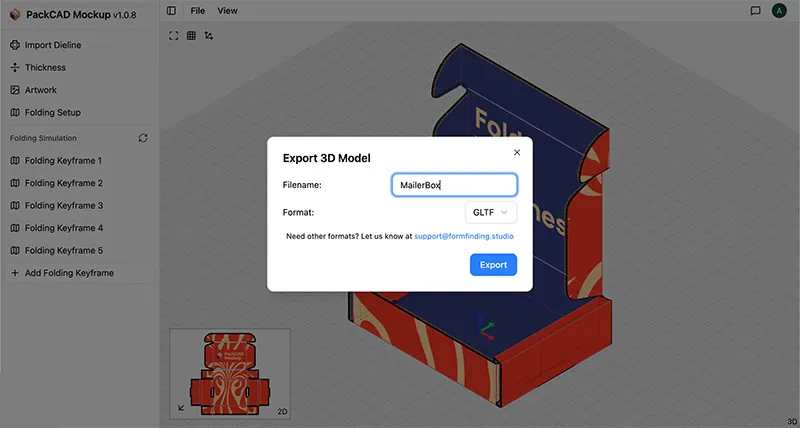The image size is (800, 428).
Task: Open the File menu
Action: (197, 11)
